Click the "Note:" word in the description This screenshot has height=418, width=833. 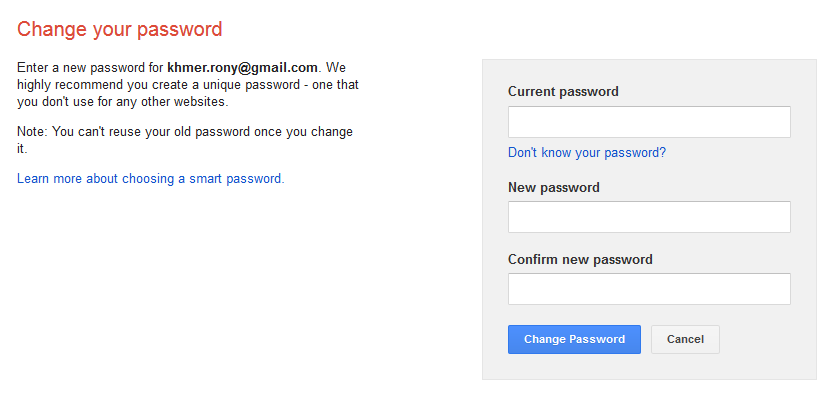pyautogui.click(x=32, y=132)
